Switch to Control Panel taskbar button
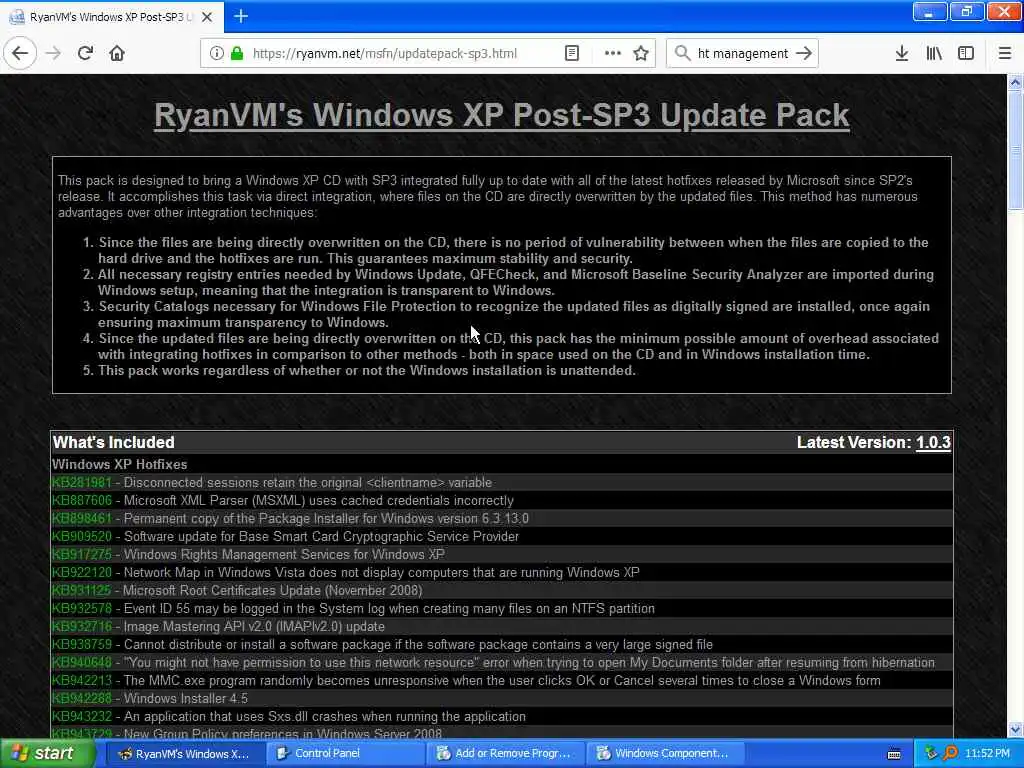 coord(345,754)
